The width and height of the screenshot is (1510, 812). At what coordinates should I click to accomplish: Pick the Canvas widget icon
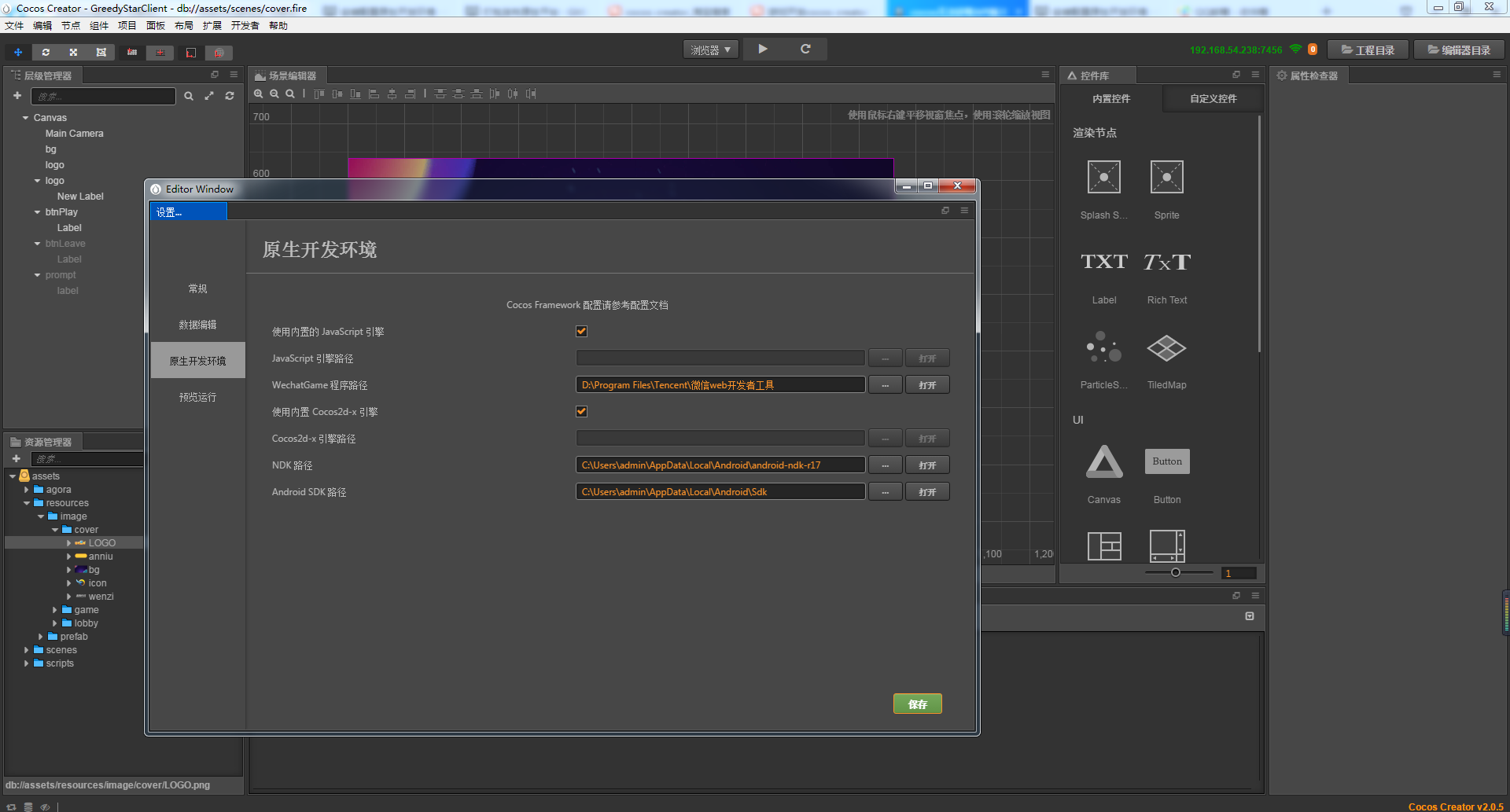[1104, 461]
